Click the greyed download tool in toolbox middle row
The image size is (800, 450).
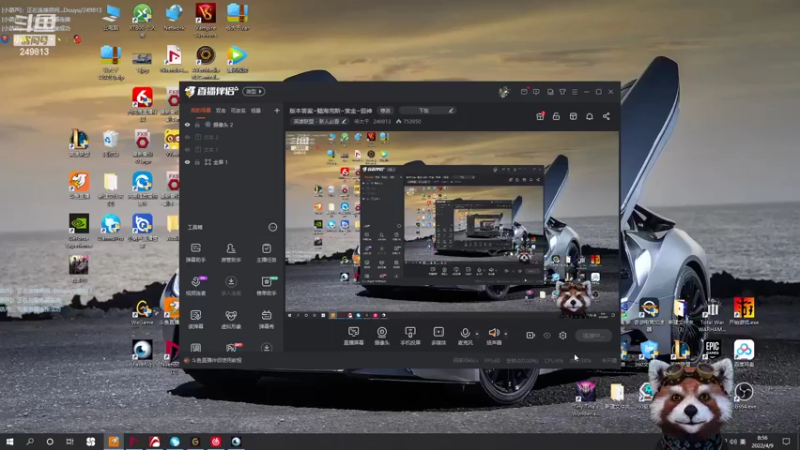231,286
